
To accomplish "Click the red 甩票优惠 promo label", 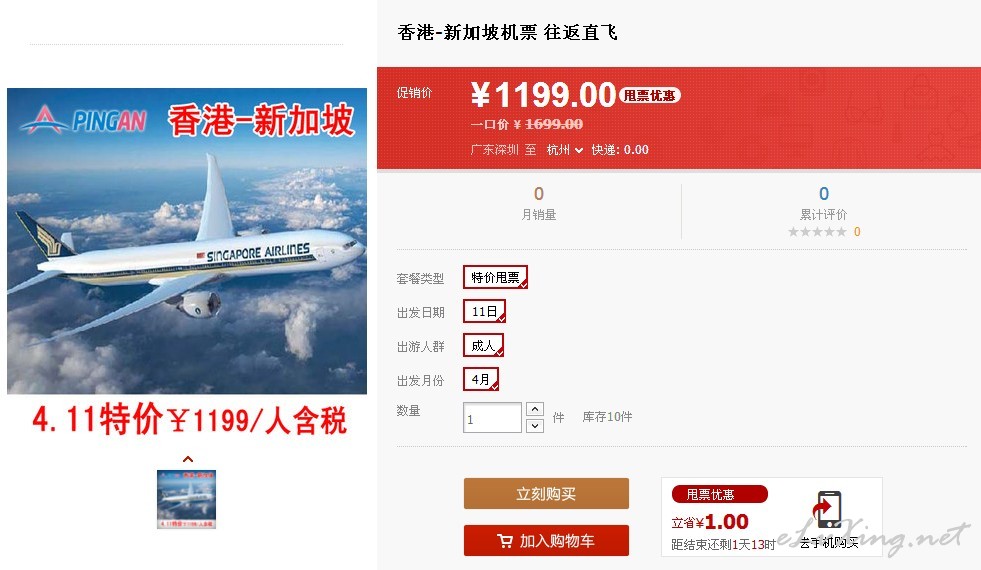I will click(x=719, y=494).
